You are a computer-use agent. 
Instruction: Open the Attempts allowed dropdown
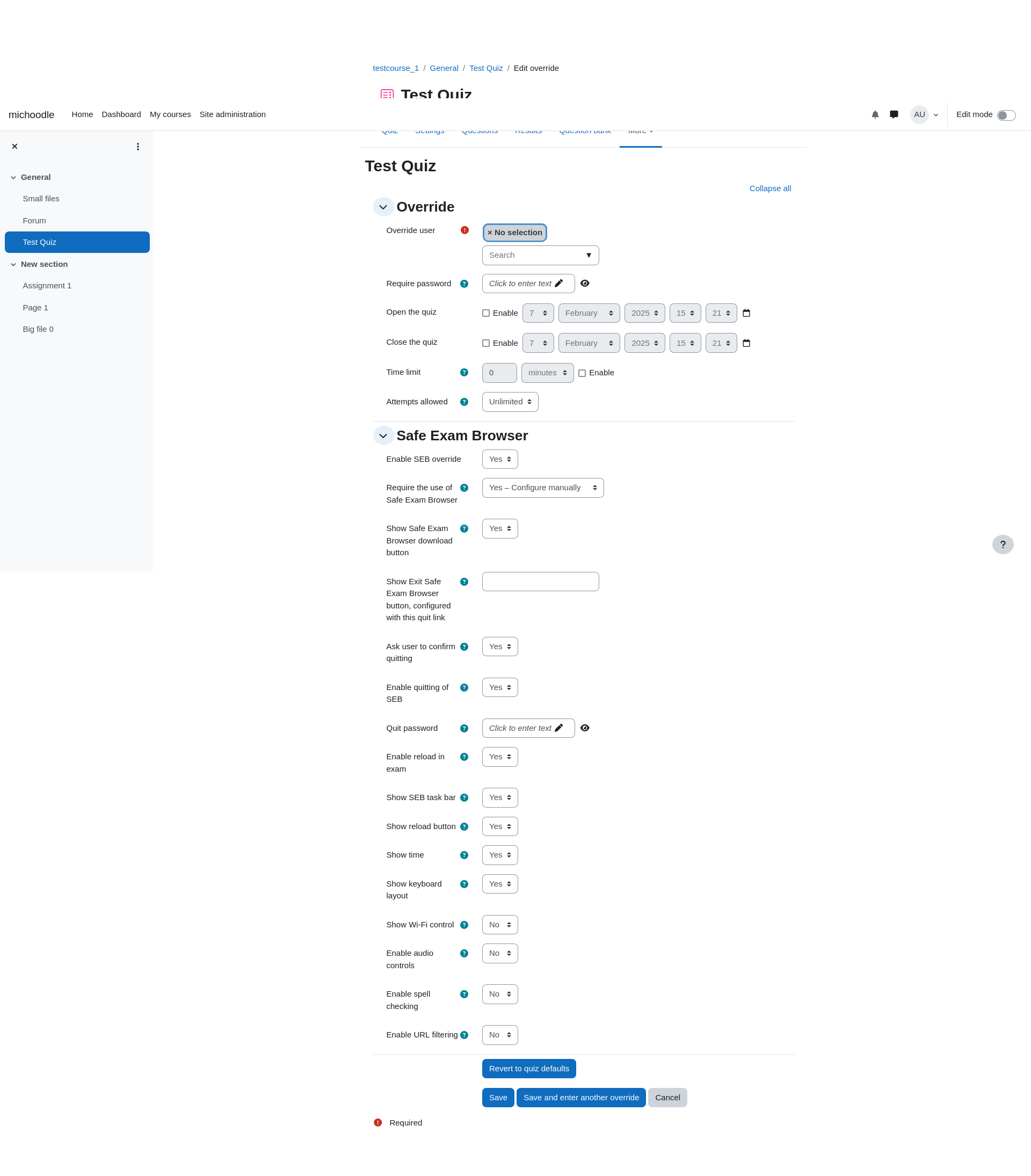(x=510, y=402)
